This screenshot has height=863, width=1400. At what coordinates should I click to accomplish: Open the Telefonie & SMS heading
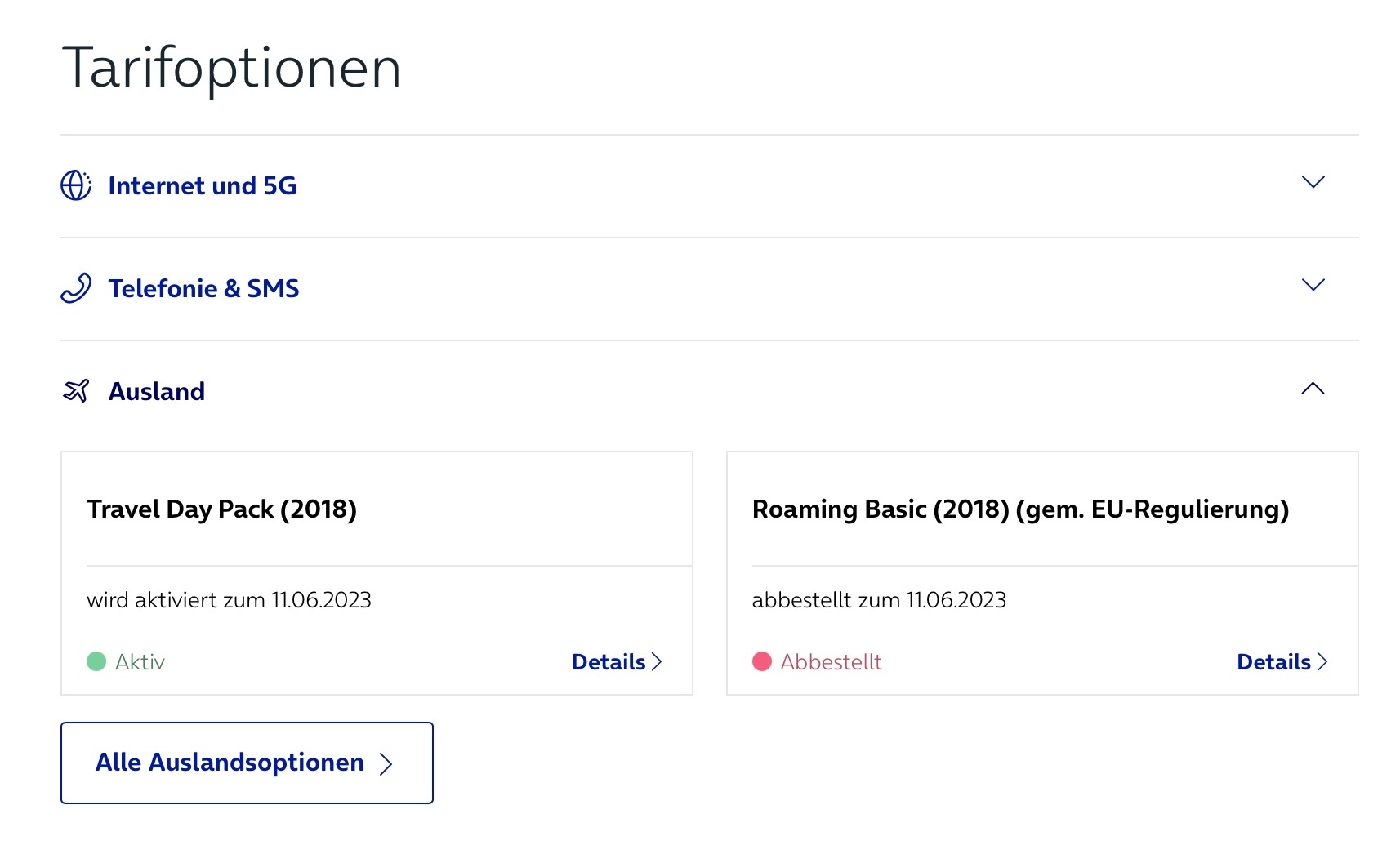(x=204, y=288)
